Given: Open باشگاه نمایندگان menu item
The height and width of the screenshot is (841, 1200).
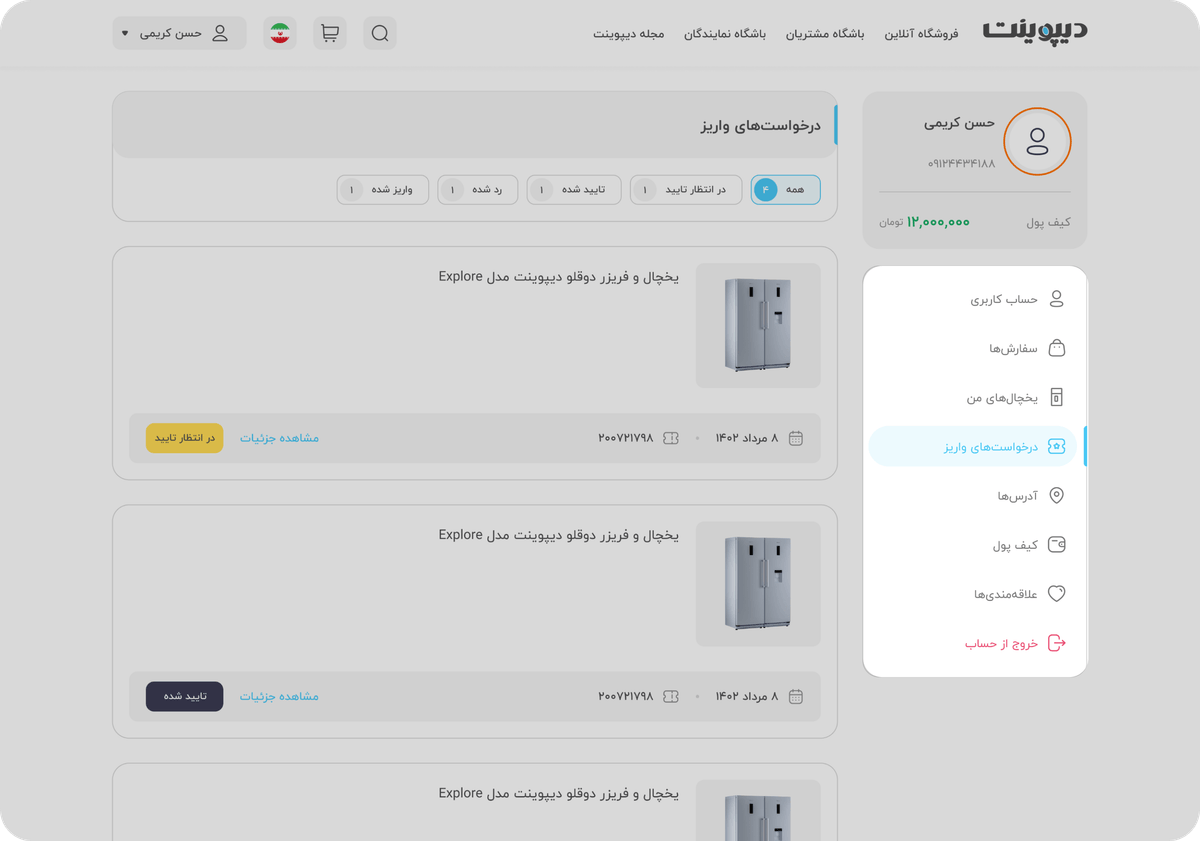Looking at the screenshot, I should [x=725, y=34].
